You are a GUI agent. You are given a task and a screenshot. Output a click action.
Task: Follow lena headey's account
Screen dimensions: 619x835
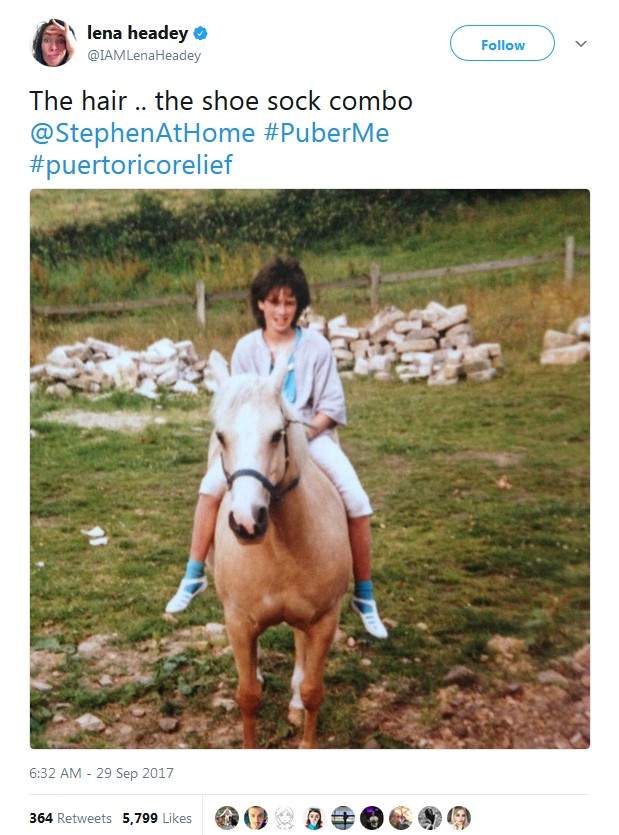point(502,43)
